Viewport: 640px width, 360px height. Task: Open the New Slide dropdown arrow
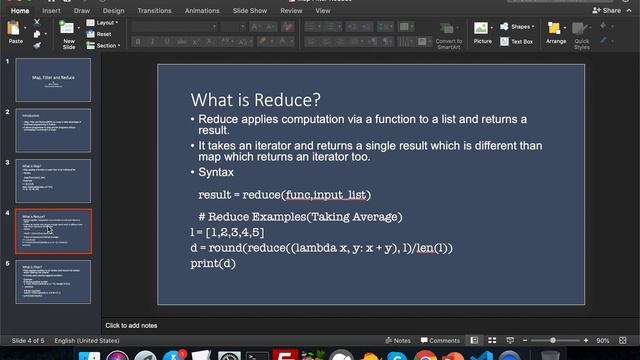[78, 28]
